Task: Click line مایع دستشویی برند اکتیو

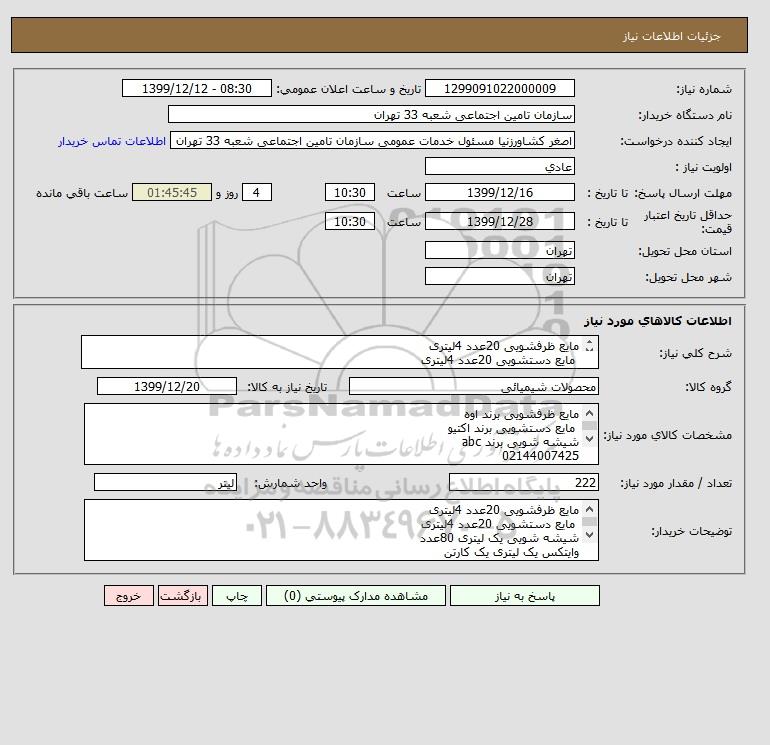Action: pyautogui.click(x=511, y=429)
